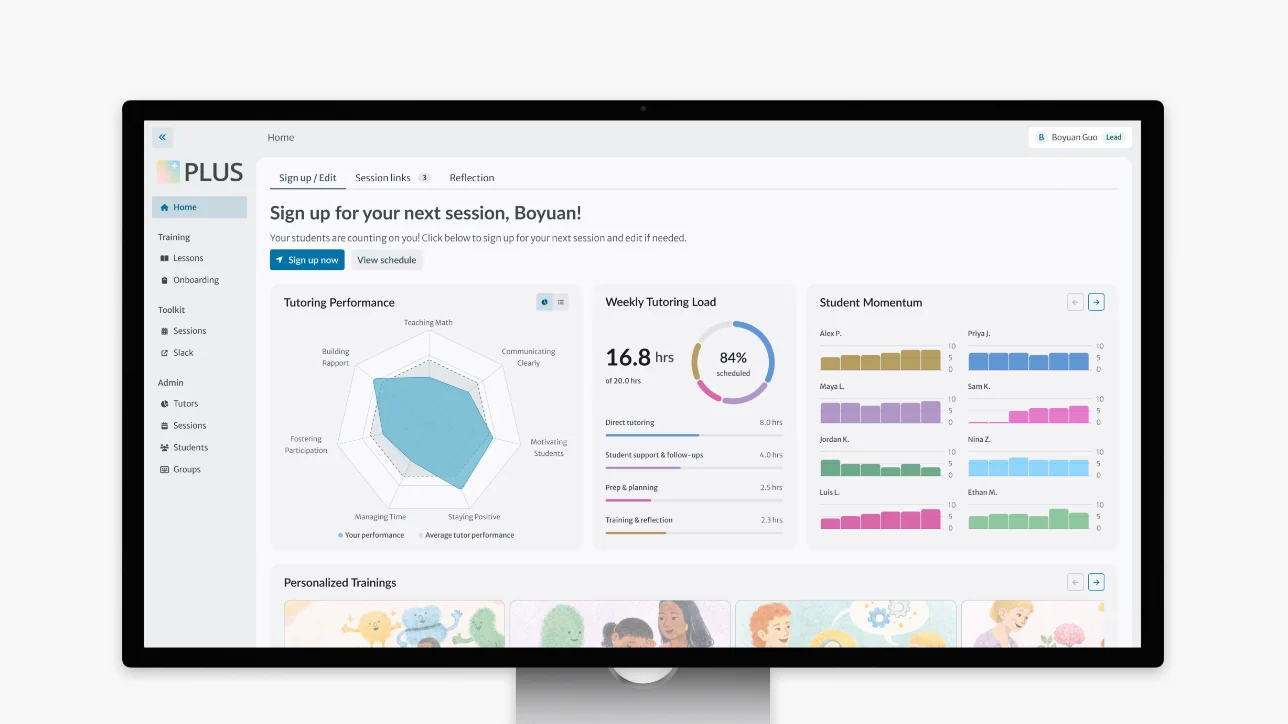
Task: Click the Student support & follow-ups row
Action: tap(694, 459)
